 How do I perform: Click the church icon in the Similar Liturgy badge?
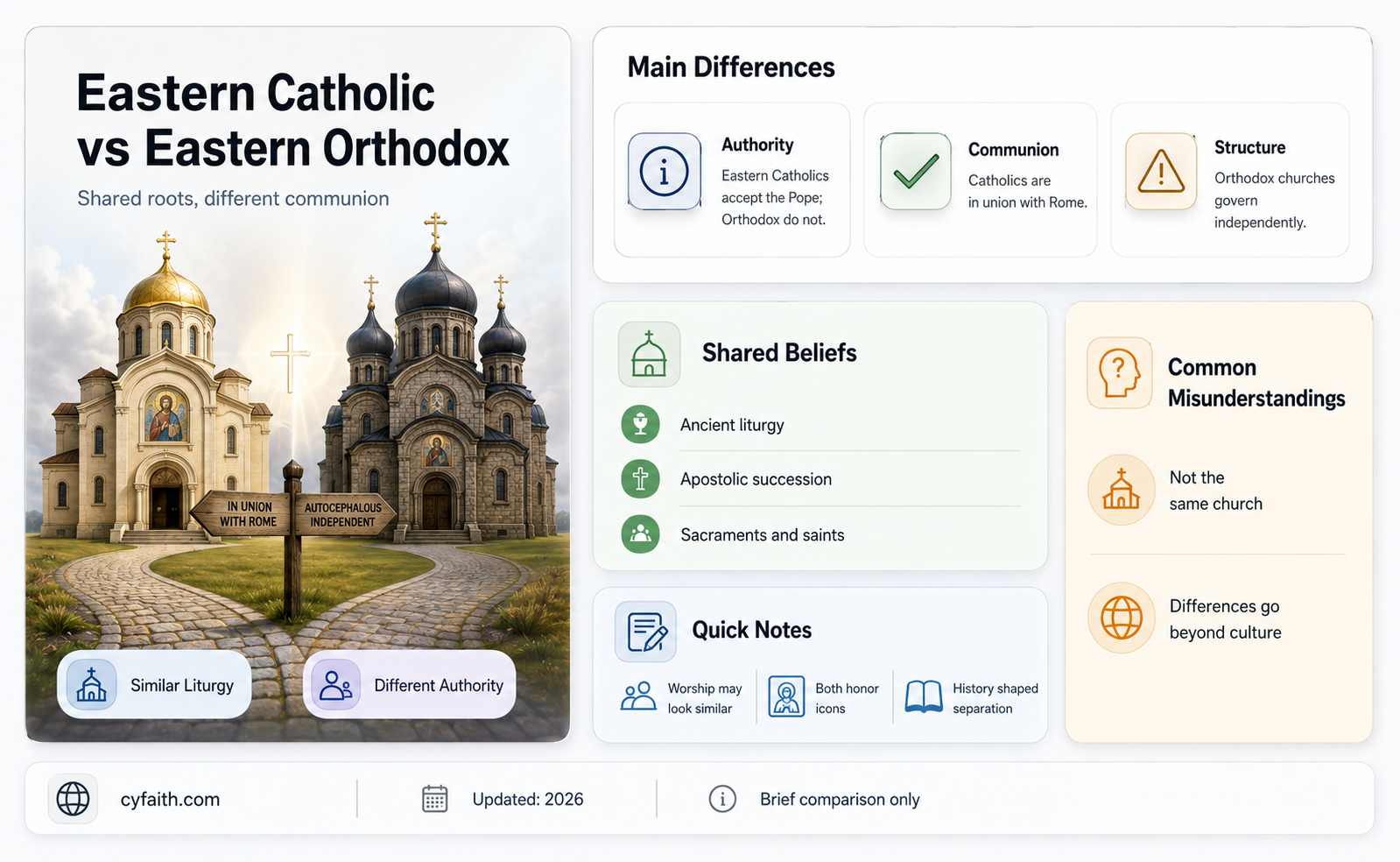point(91,685)
